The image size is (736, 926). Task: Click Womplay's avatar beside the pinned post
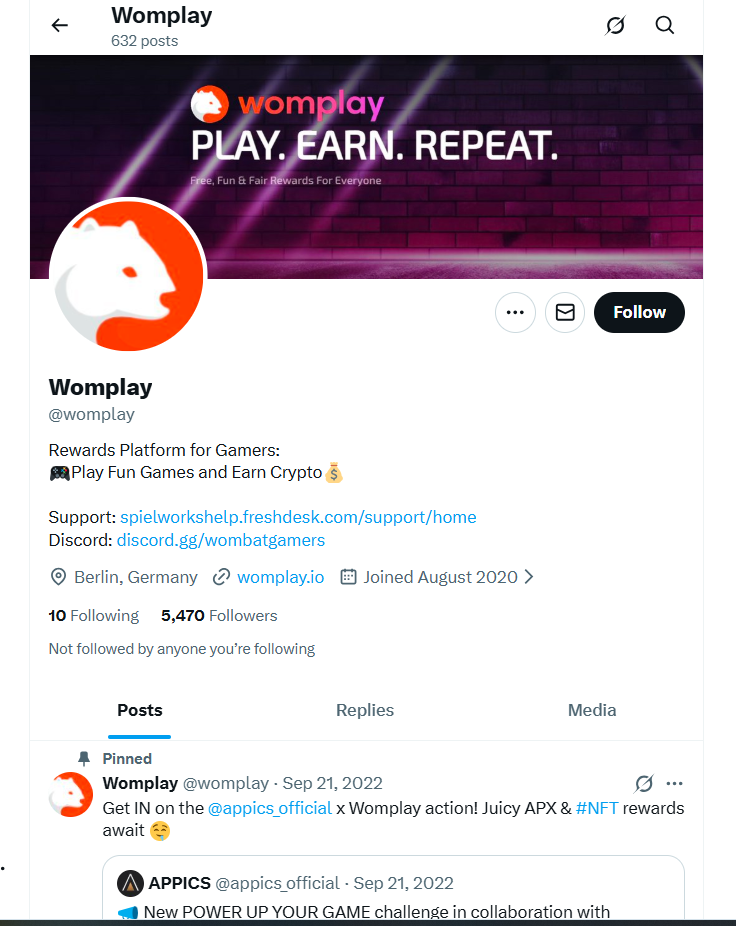point(71,795)
